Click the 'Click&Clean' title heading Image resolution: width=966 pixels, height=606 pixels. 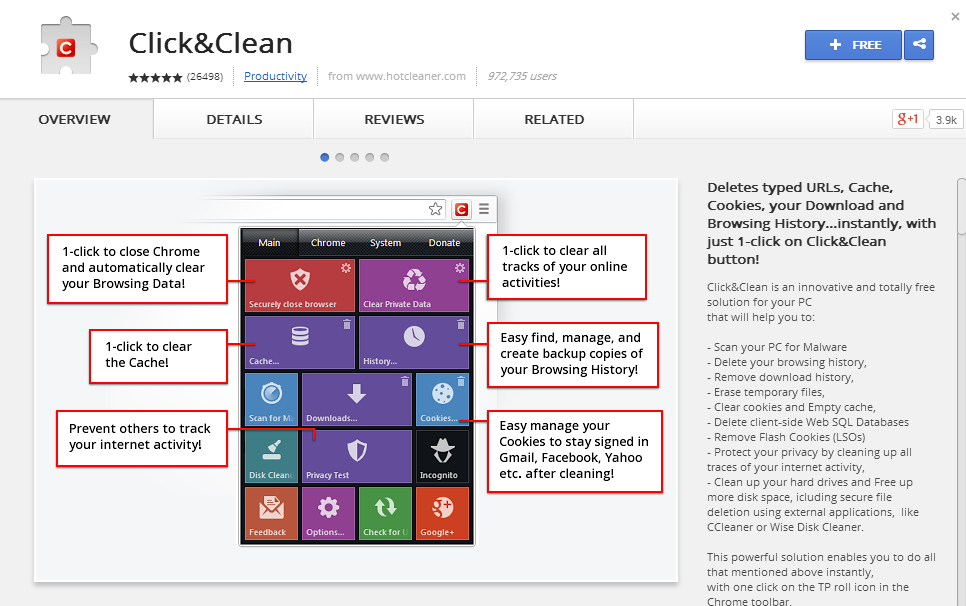(x=210, y=43)
